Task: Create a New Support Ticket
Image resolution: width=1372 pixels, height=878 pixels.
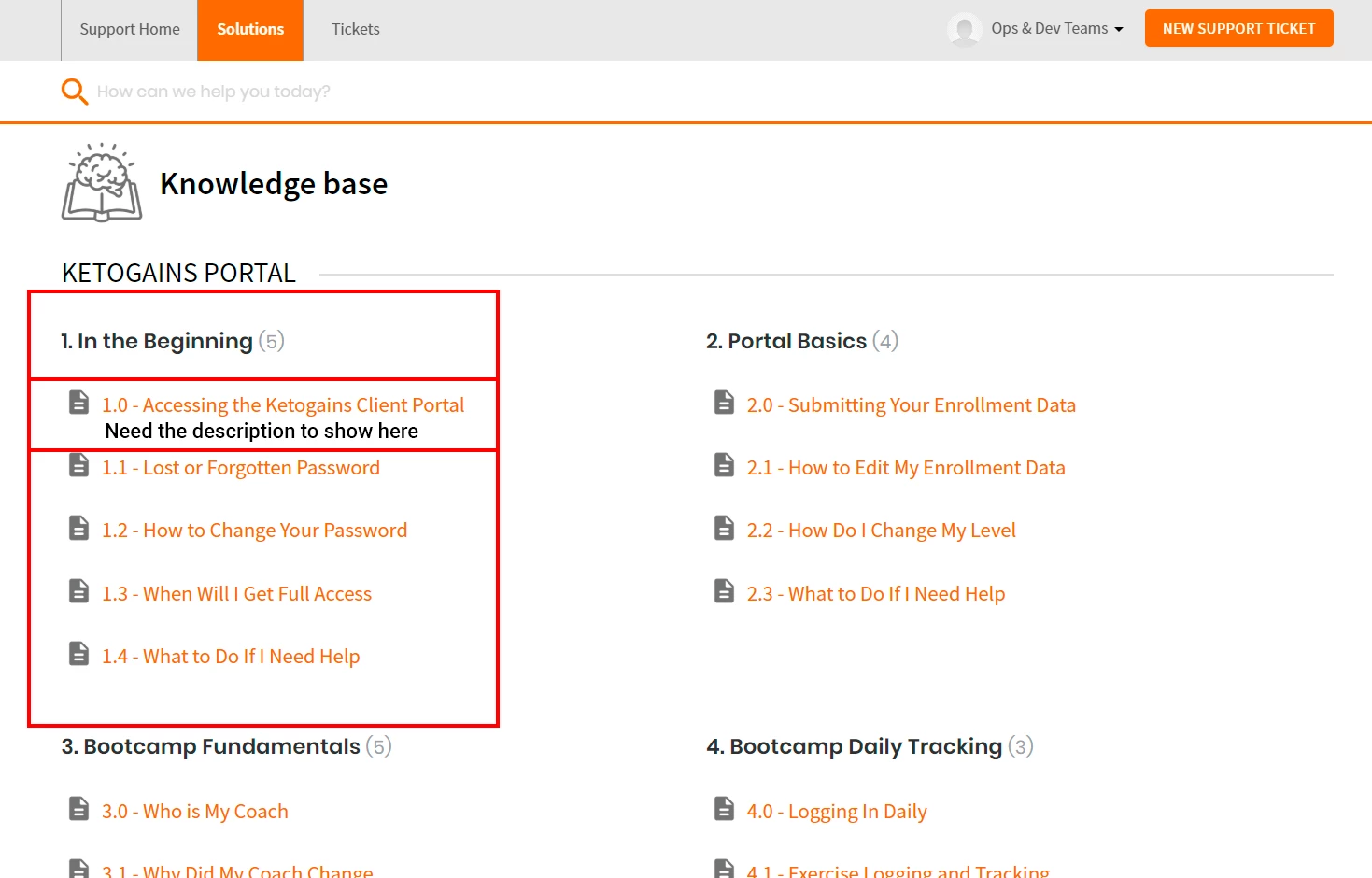Action: point(1238,28)
